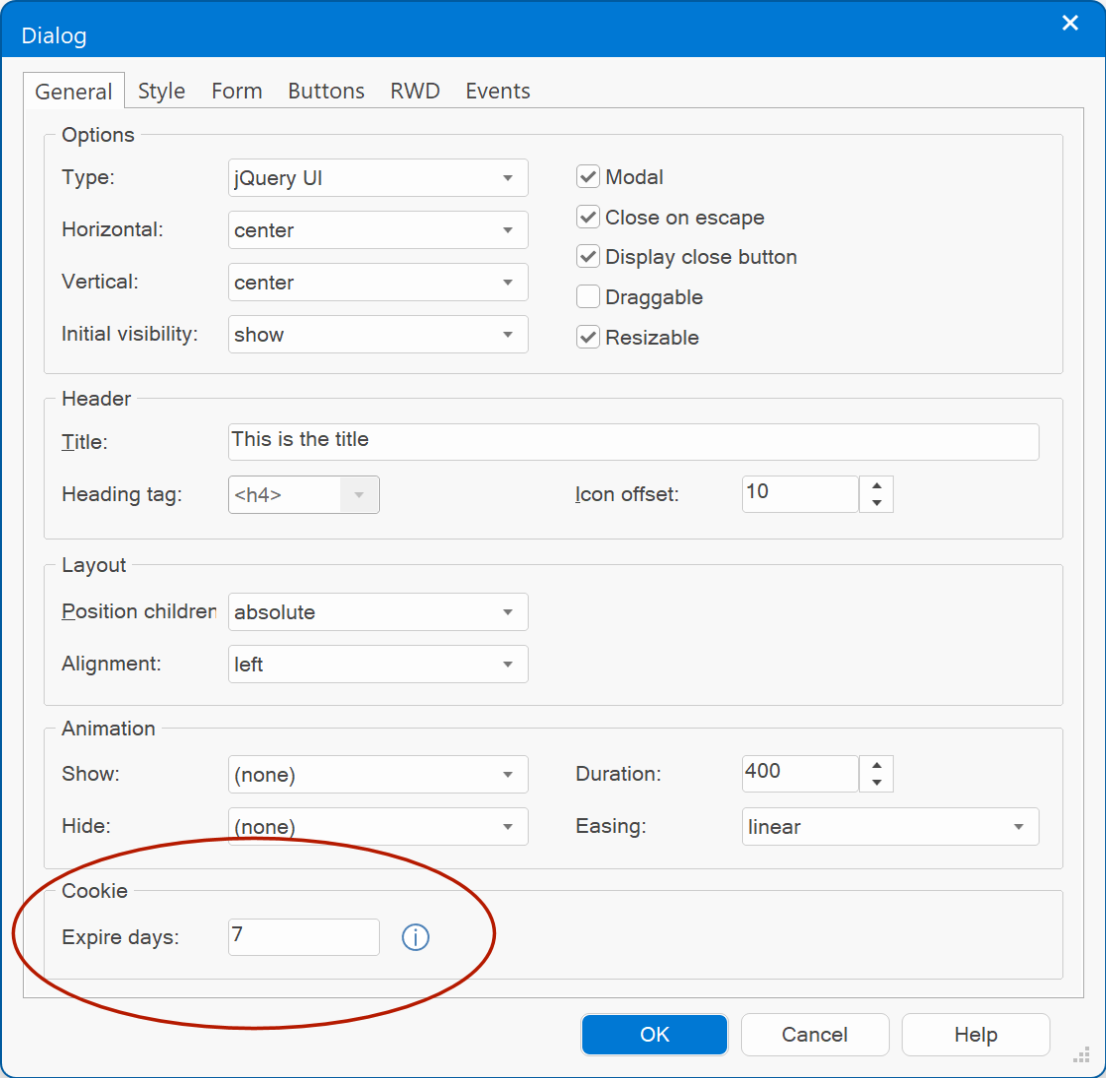Expand the Horizontal position dropdown
1107x1079 pixels.
coord(378,230)
